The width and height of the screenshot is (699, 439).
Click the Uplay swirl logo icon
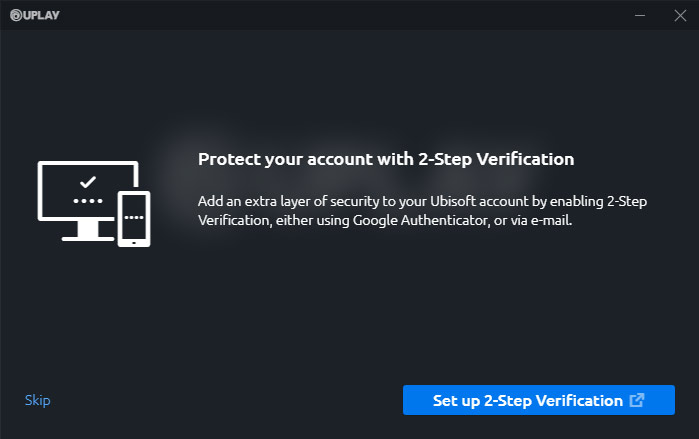(15, 15)
